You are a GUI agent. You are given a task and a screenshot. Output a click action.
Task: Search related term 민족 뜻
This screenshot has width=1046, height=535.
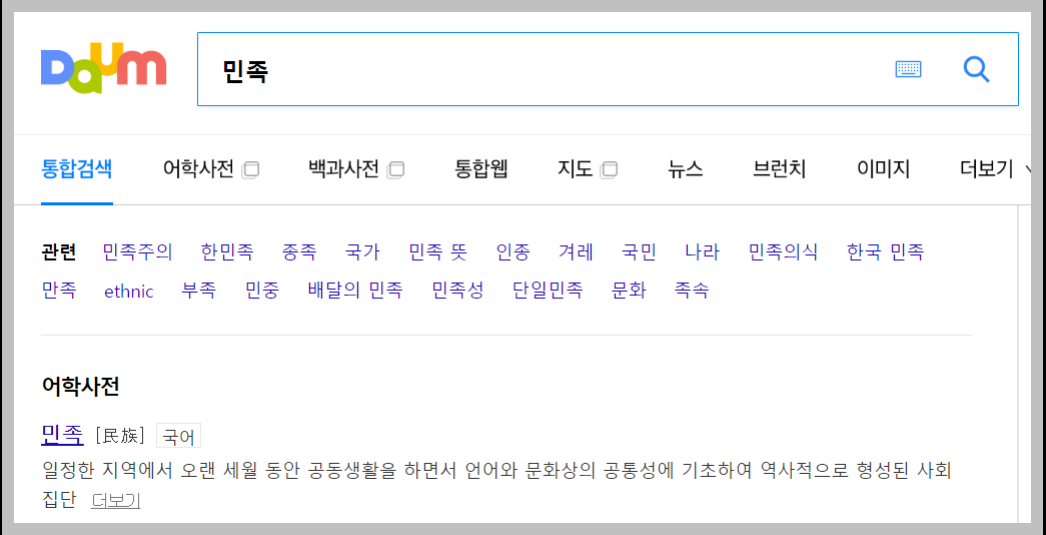(x=438, y=252)
